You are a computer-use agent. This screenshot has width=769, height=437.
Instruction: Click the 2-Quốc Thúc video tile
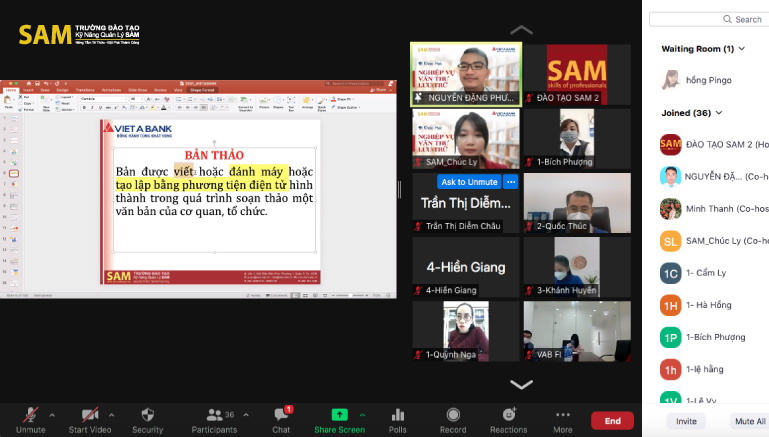577,203
